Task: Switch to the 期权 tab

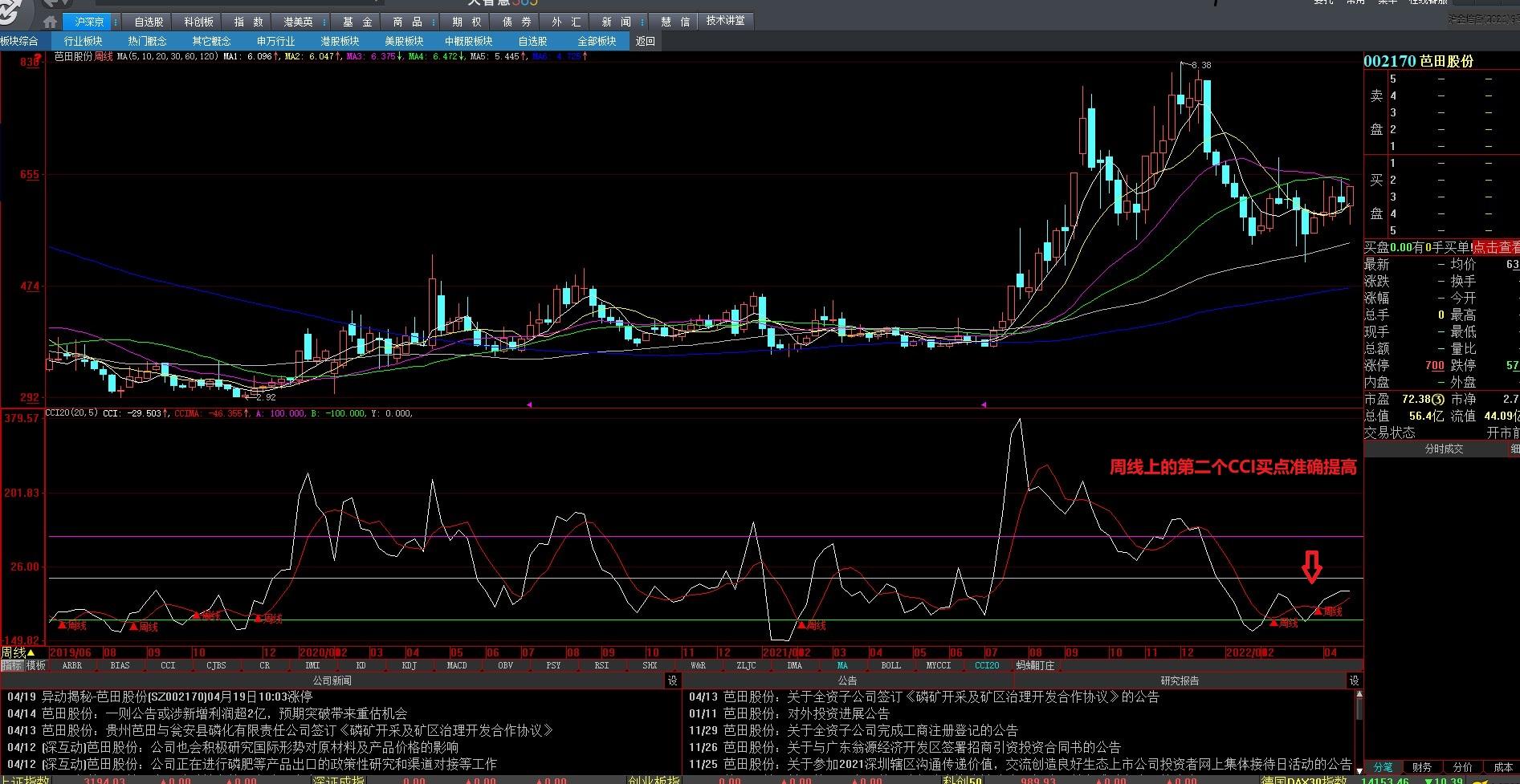Action: [467, 22]
